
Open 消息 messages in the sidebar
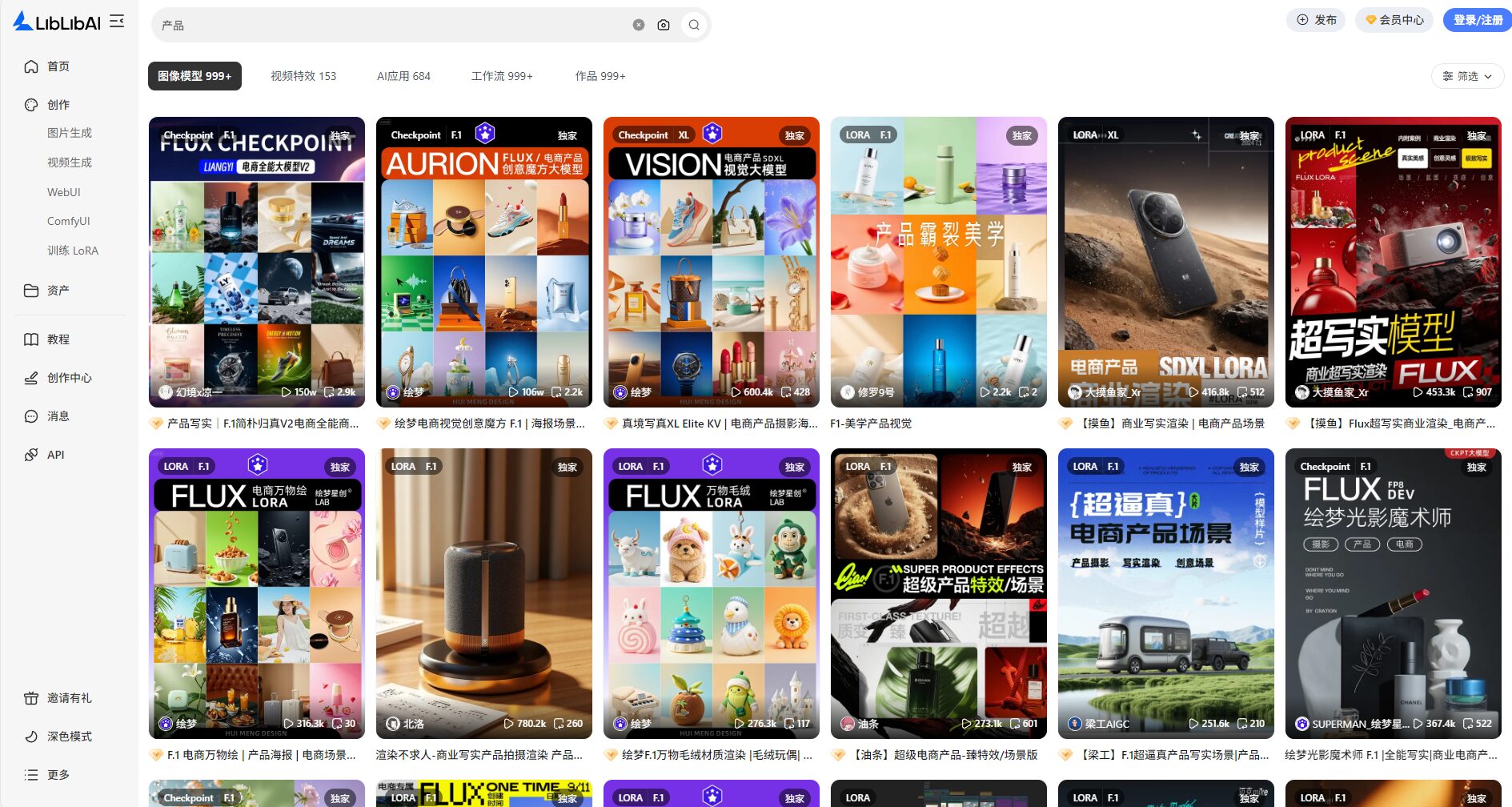point(58,416)
